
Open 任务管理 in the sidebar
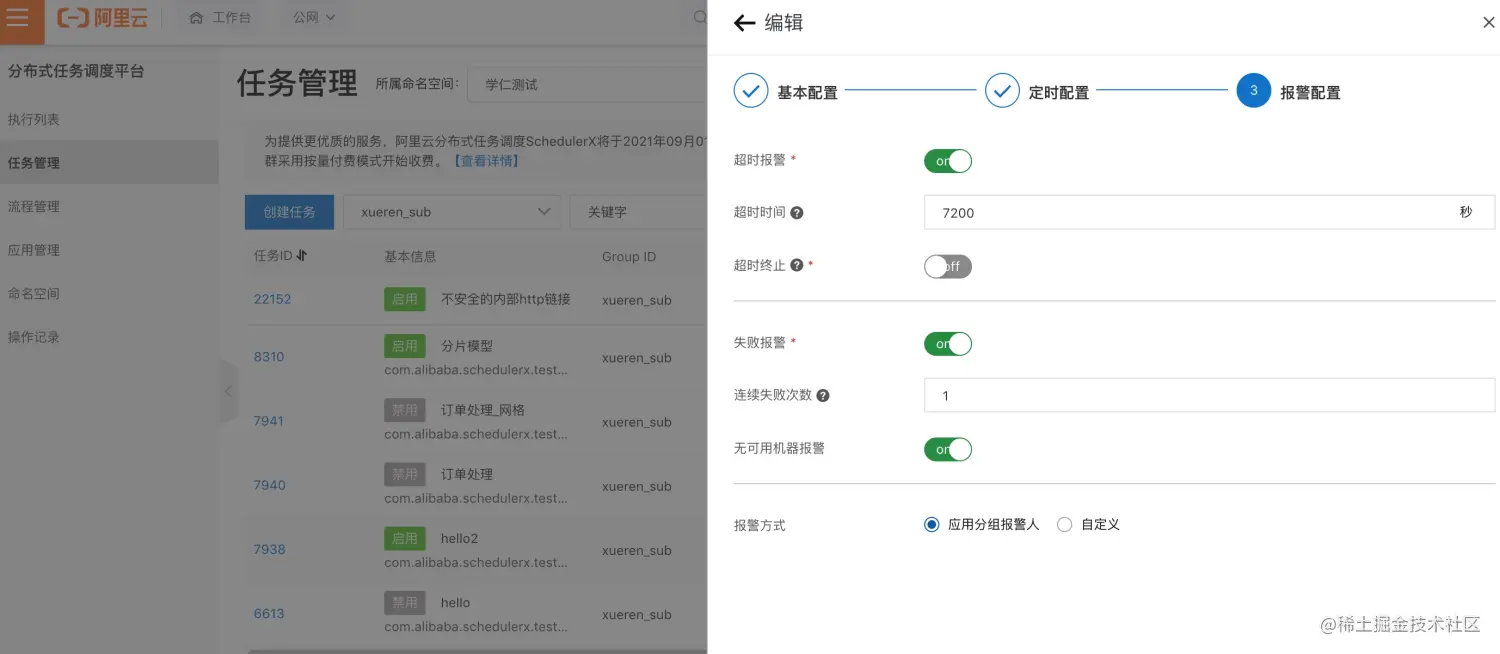coord(109,162)
